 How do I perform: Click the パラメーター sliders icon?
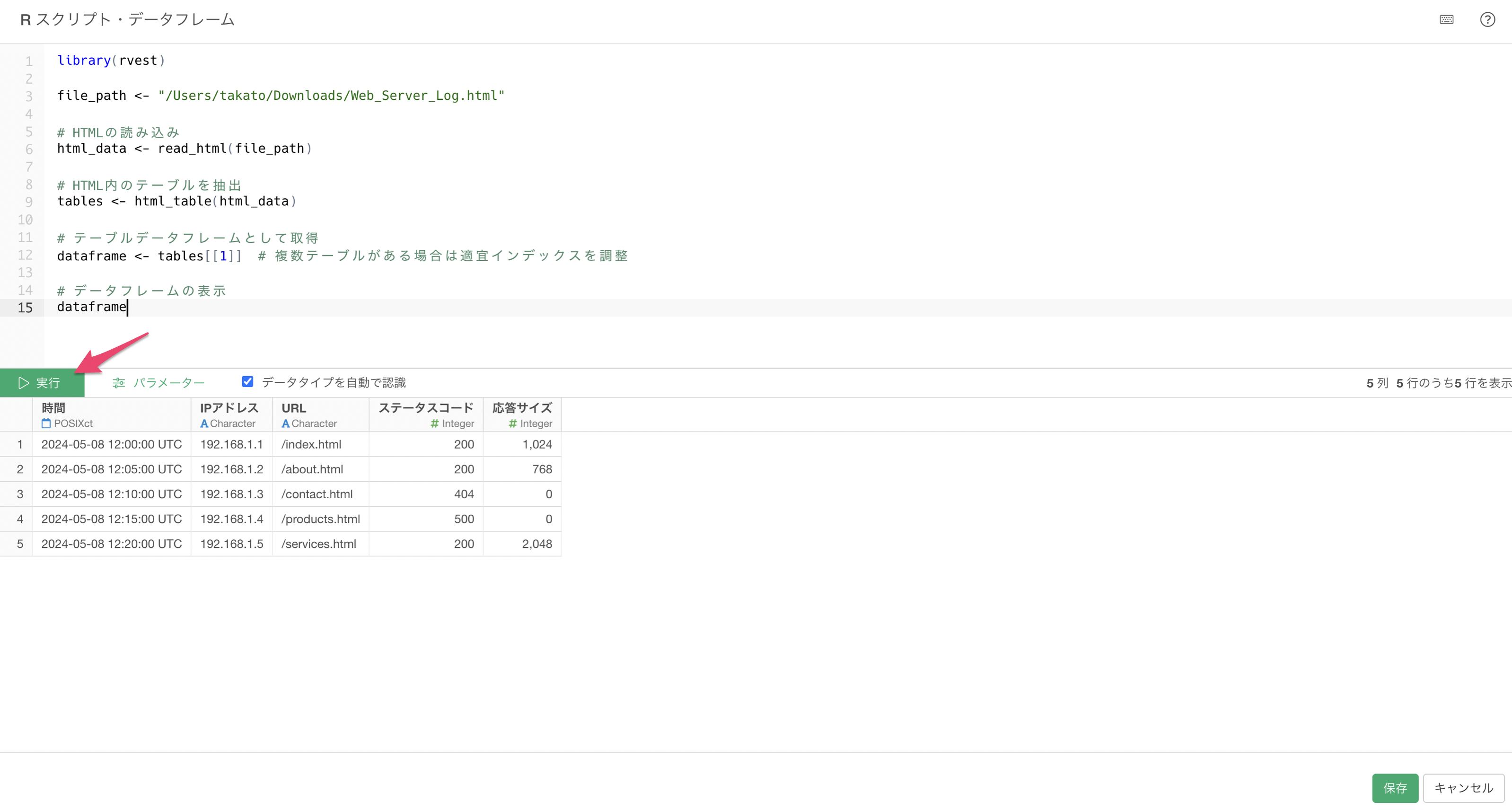pyautogui.click(x=119, y=383)
